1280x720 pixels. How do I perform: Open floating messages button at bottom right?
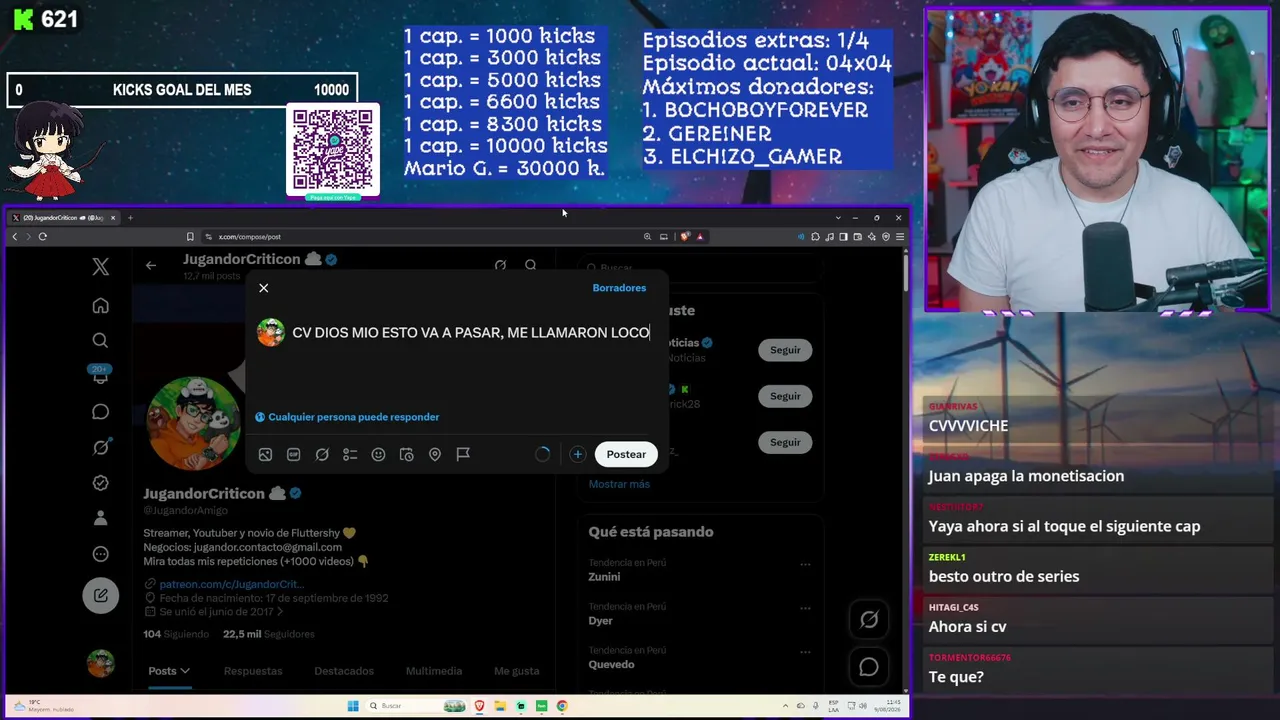pyautogui.click(x=869, y=667)
